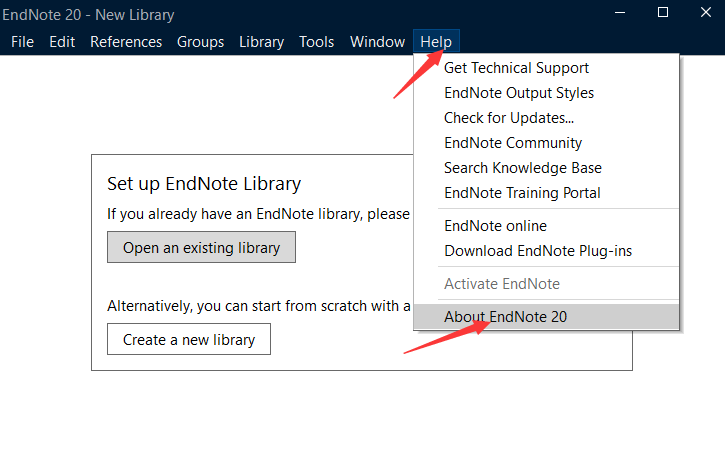Open EndNote Community from Help menu
This screenshot has height=465, width=725.
[547, 143]
